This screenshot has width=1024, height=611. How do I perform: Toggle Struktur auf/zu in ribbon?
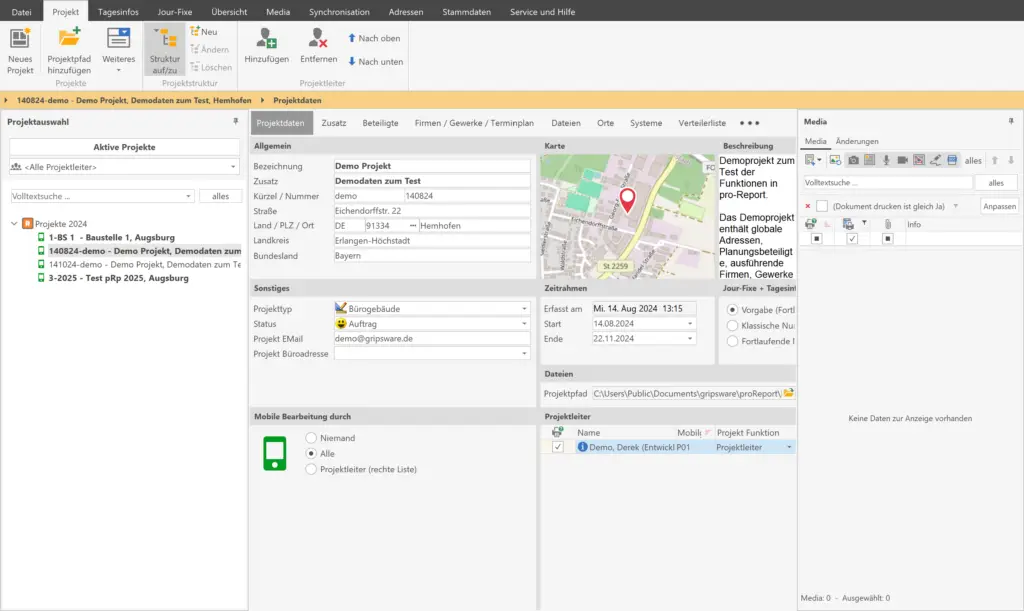click(x=165, y=50)
